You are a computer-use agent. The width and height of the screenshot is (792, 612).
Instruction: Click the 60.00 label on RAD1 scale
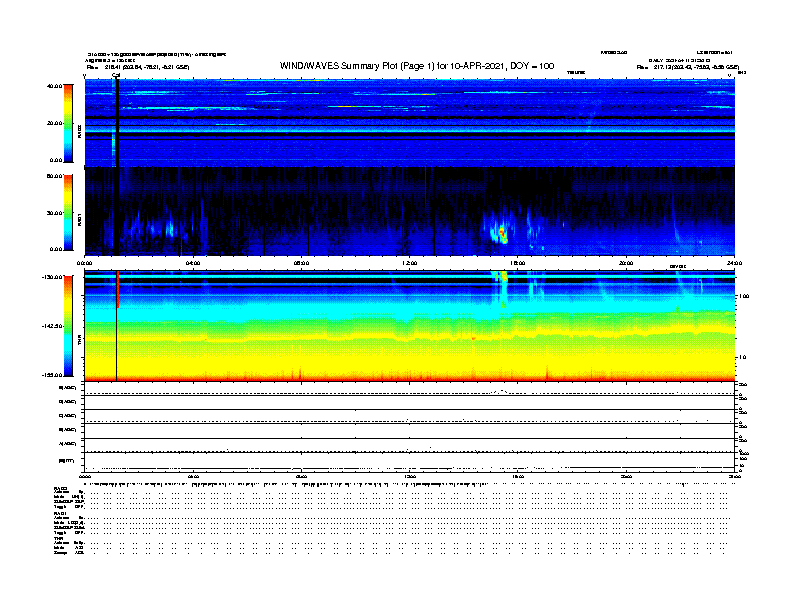pos(54,176)
